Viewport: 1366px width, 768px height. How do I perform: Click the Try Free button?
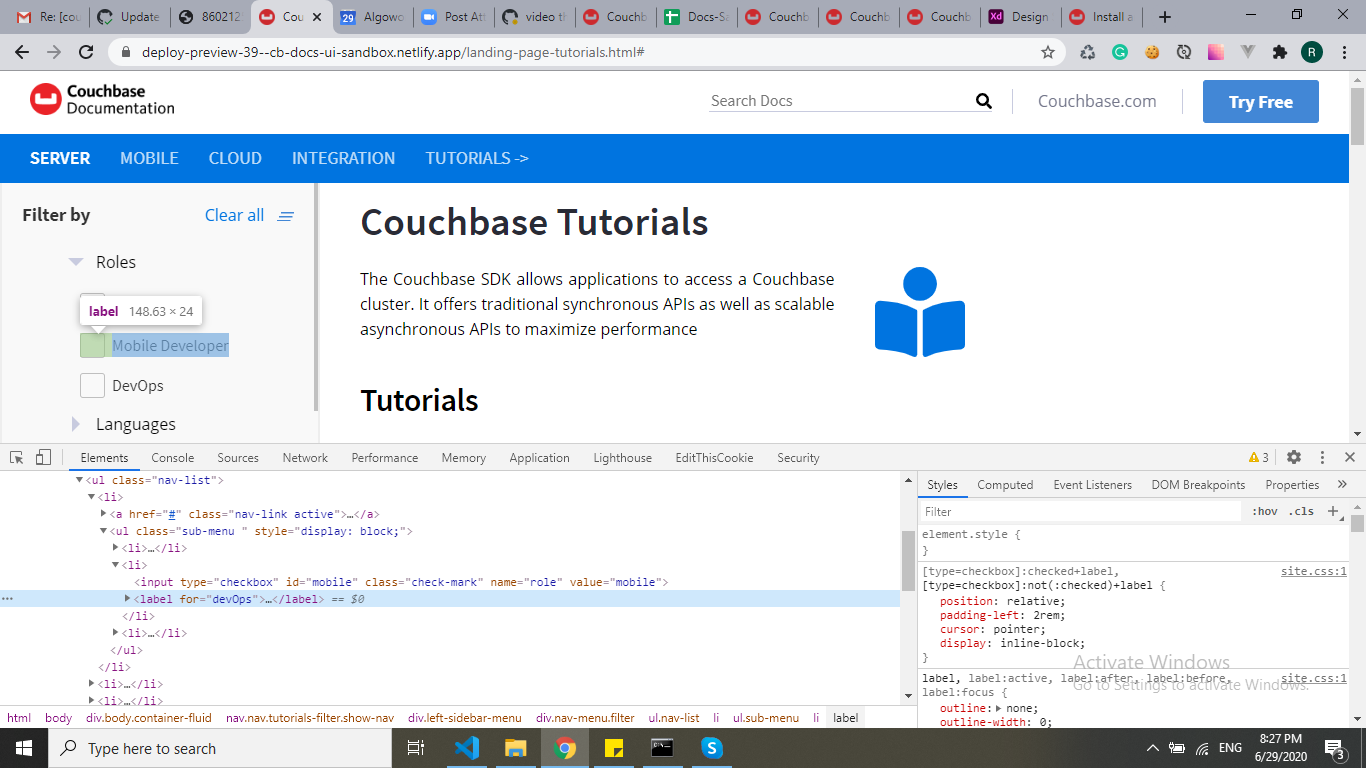point(1261,102)
